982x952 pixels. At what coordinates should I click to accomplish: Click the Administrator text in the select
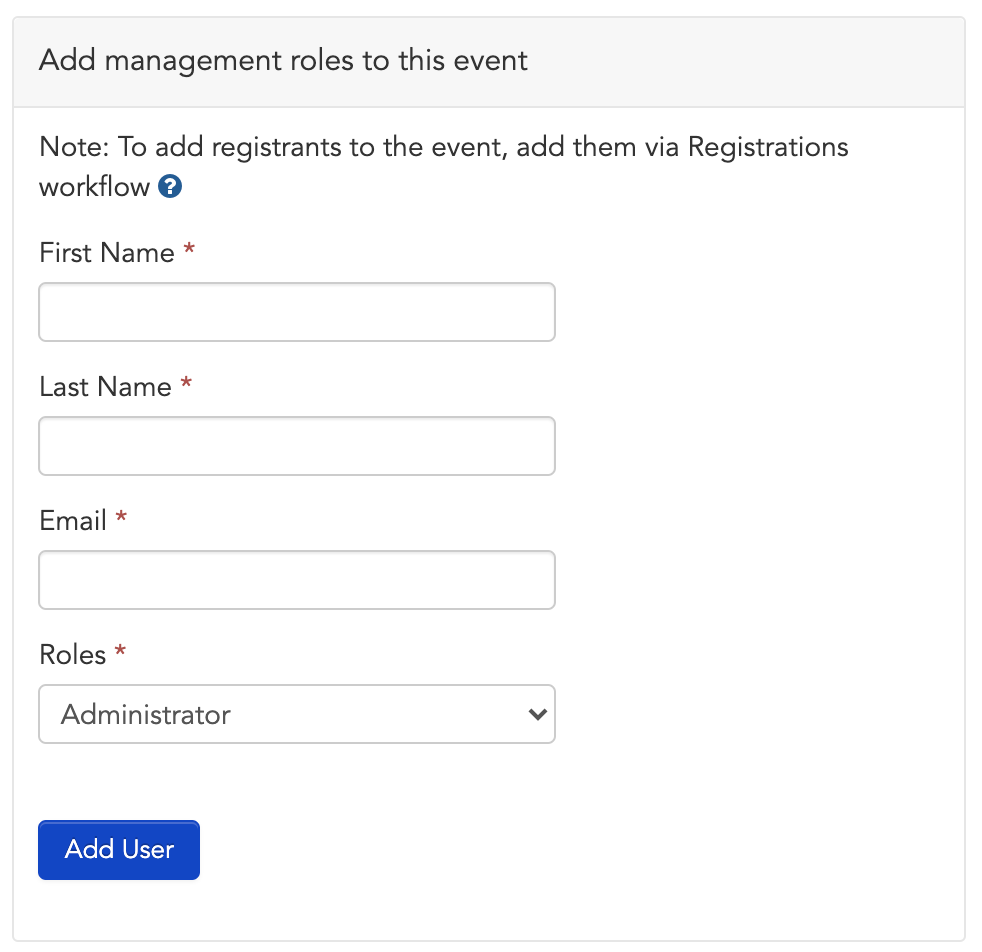(146, 715)
